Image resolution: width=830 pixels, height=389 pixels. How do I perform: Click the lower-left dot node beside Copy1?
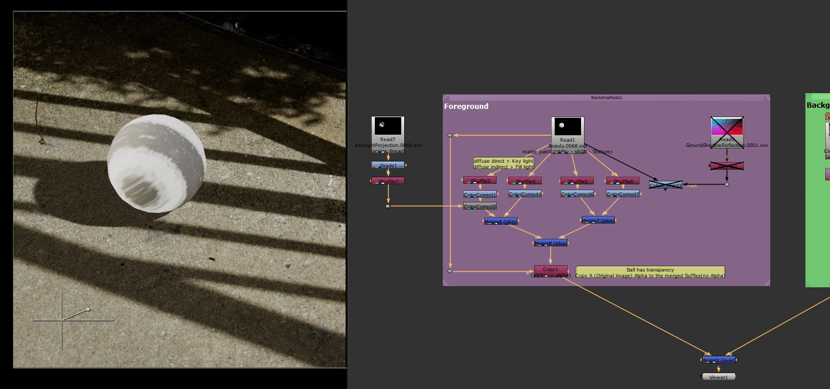click(450, 271)
